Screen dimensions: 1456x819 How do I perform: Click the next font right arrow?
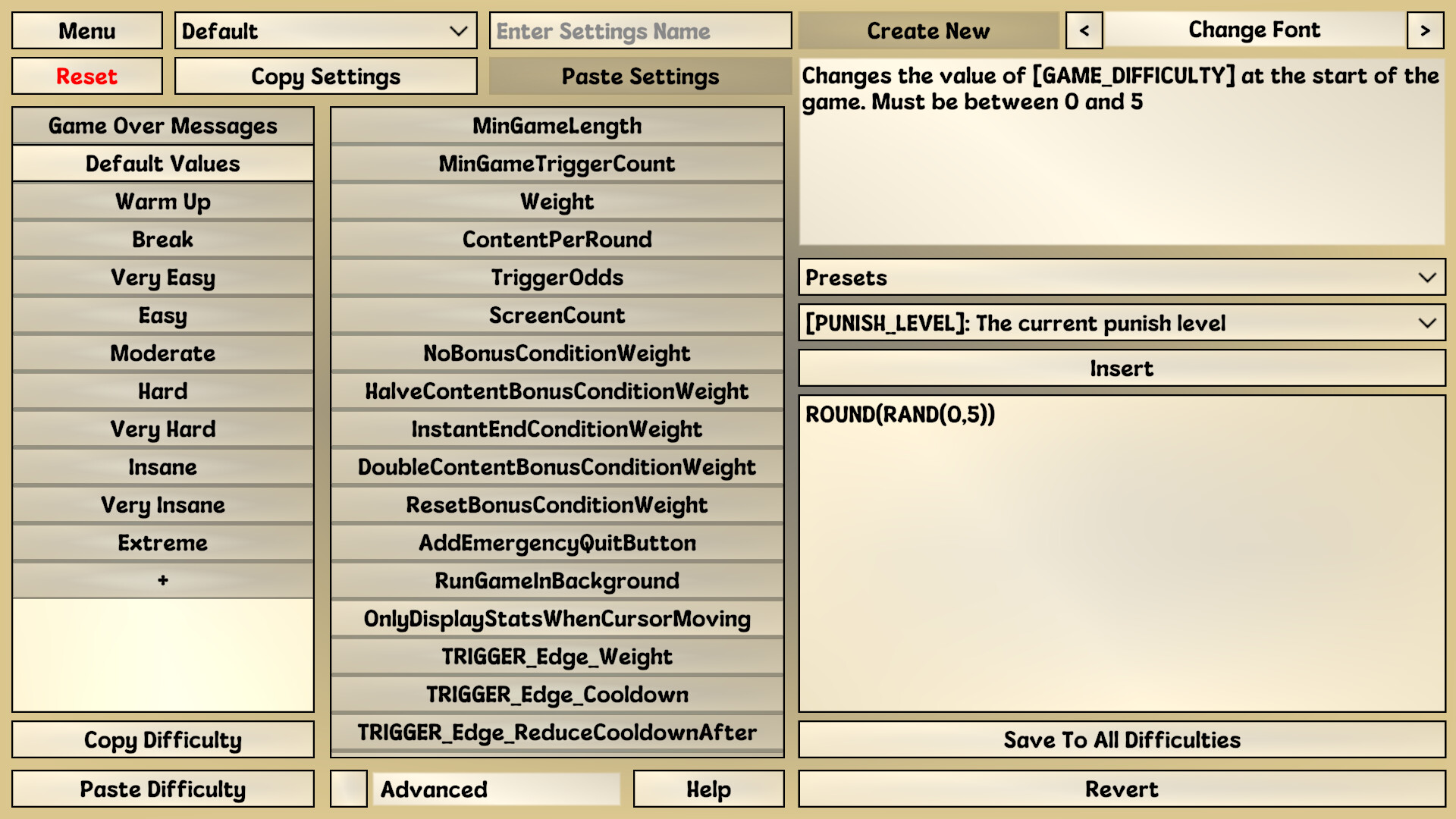(x=1425, y=30)
